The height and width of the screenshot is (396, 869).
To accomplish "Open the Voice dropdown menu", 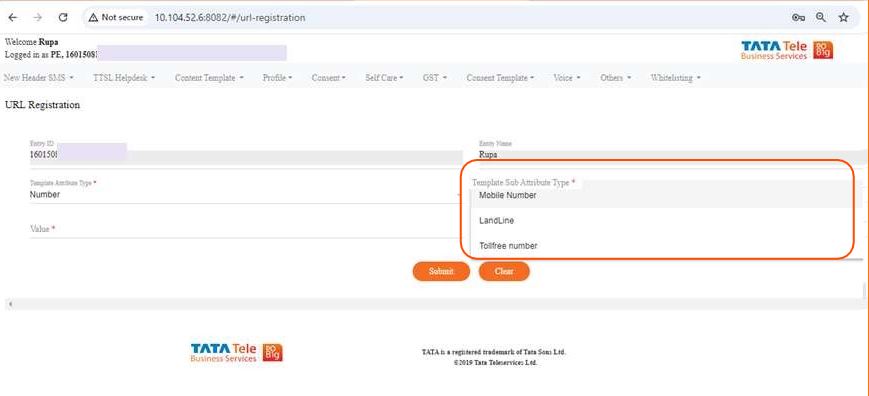I will pos(566,78).
